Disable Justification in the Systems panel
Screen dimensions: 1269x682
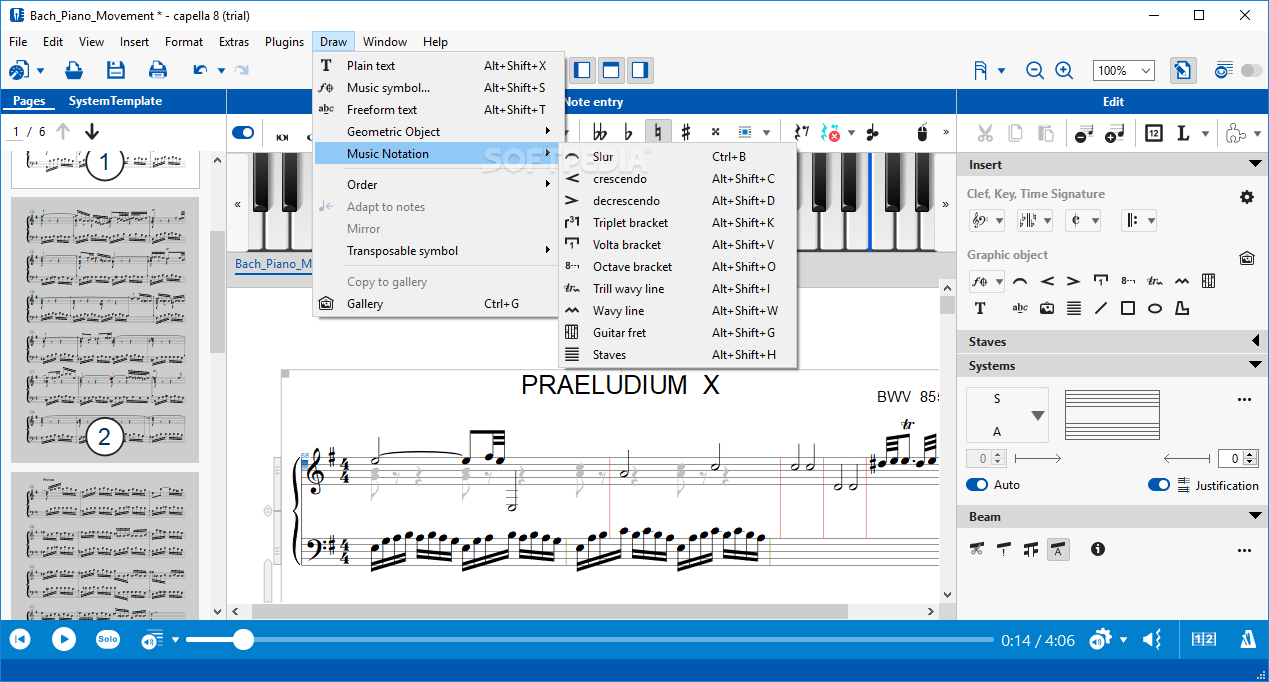(1158, 484)
